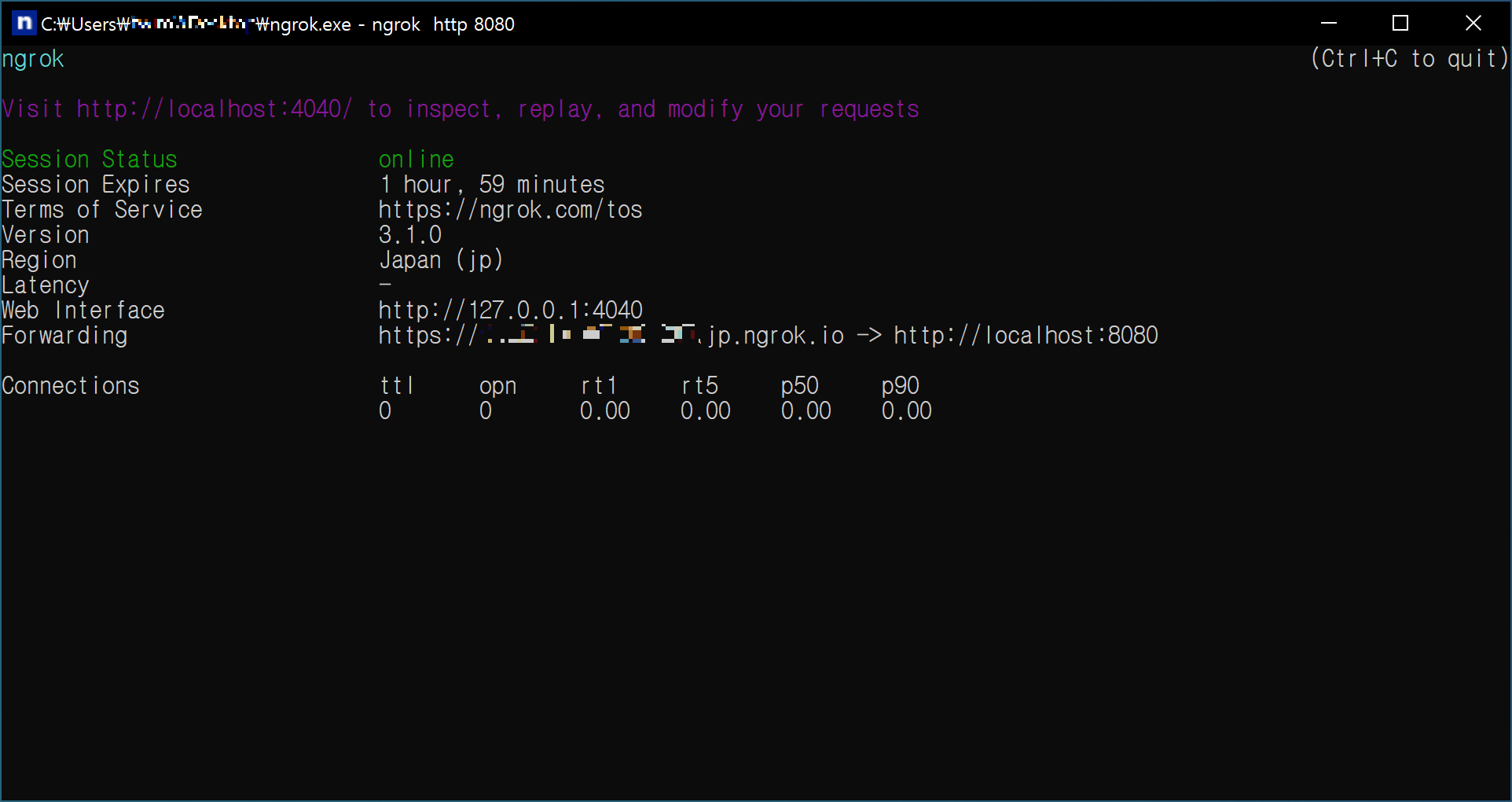Click the 'online' status value
The width and height of the screenshot is (1512, 802).
[417, 160]
